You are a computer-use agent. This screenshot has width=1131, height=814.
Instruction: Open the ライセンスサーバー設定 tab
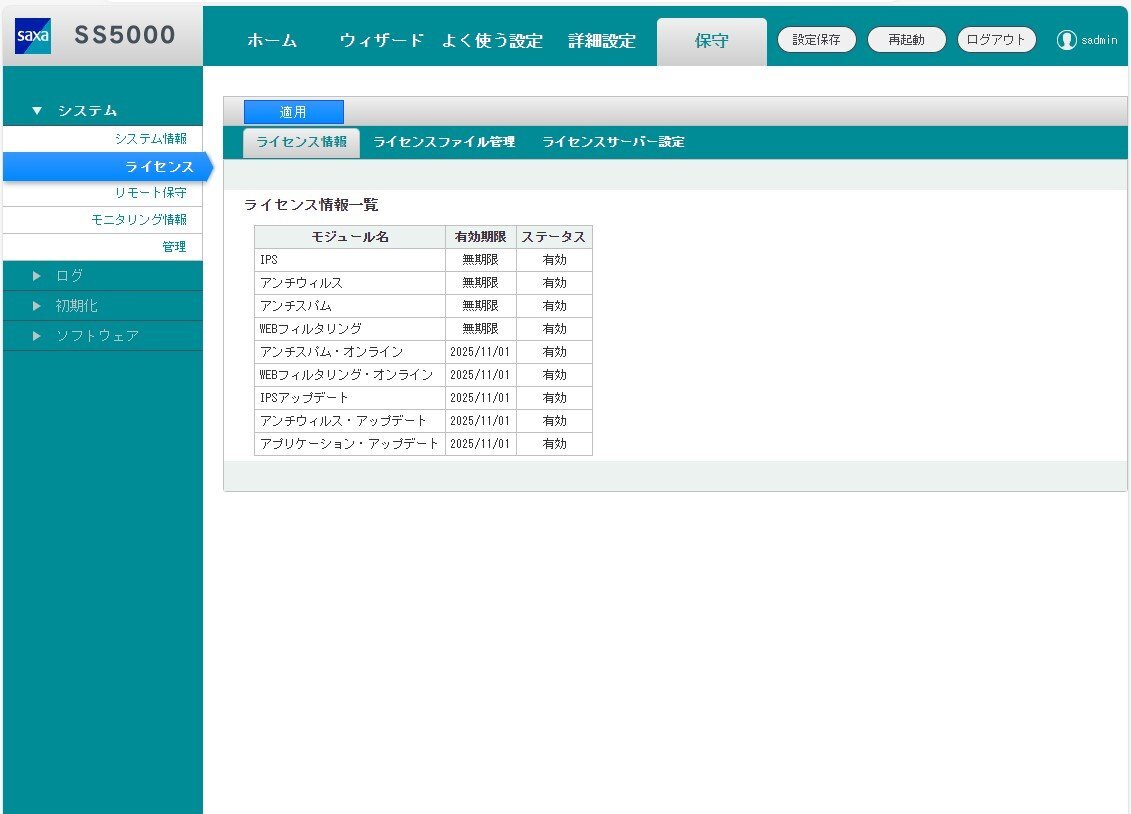(613, 142)
